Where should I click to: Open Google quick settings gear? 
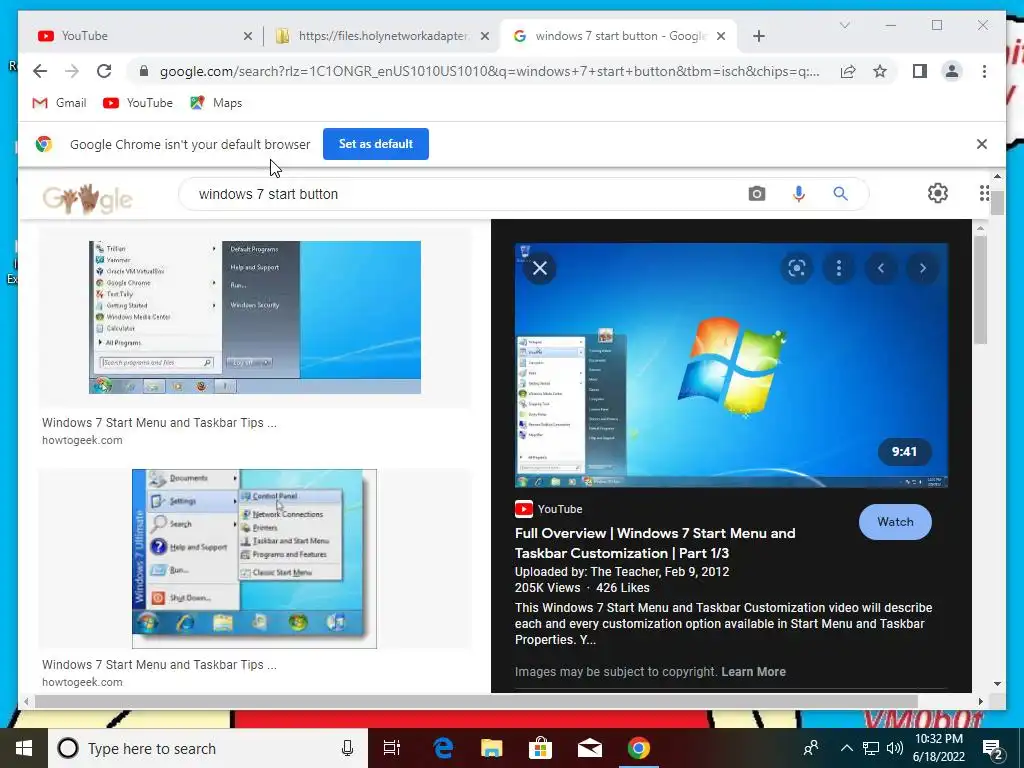[938, 193]
